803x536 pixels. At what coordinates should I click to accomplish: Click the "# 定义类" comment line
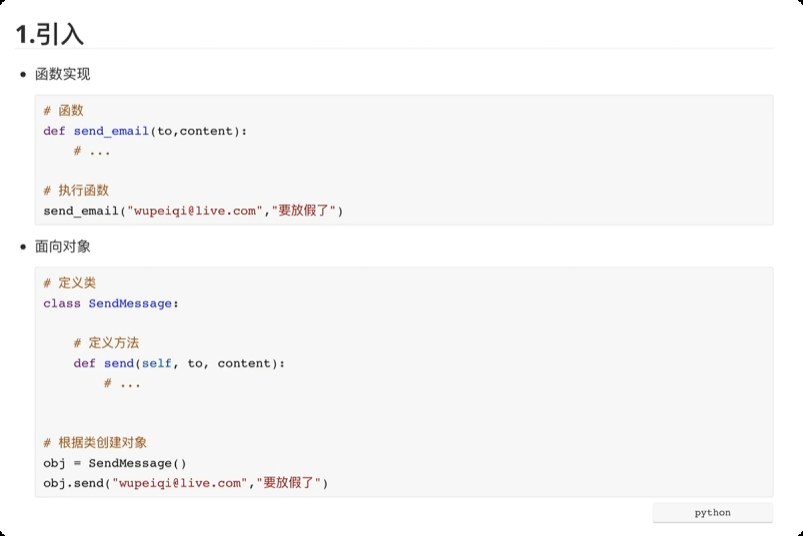(69, 283)
